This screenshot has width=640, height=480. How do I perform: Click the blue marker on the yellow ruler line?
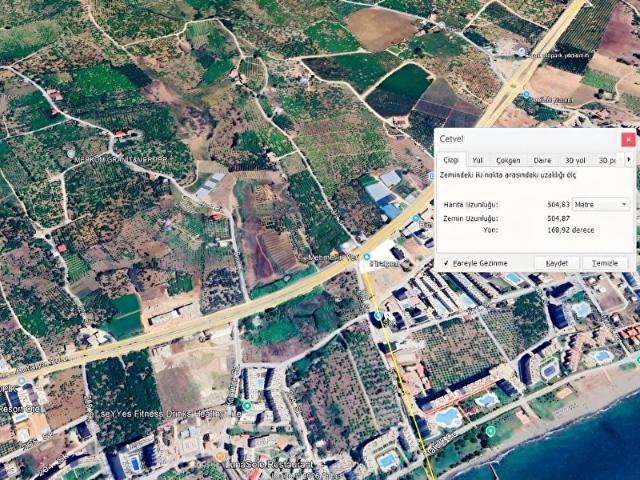pos(378,315)
